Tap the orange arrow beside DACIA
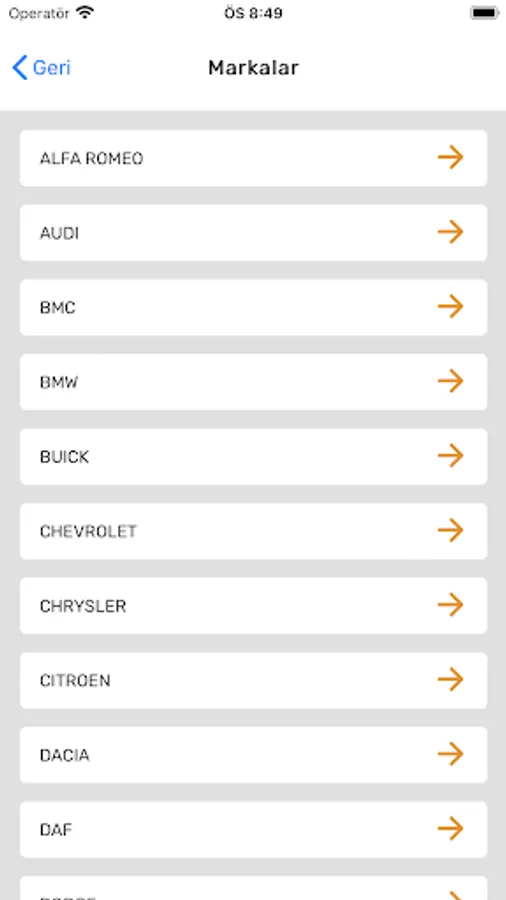 point(450,754)
